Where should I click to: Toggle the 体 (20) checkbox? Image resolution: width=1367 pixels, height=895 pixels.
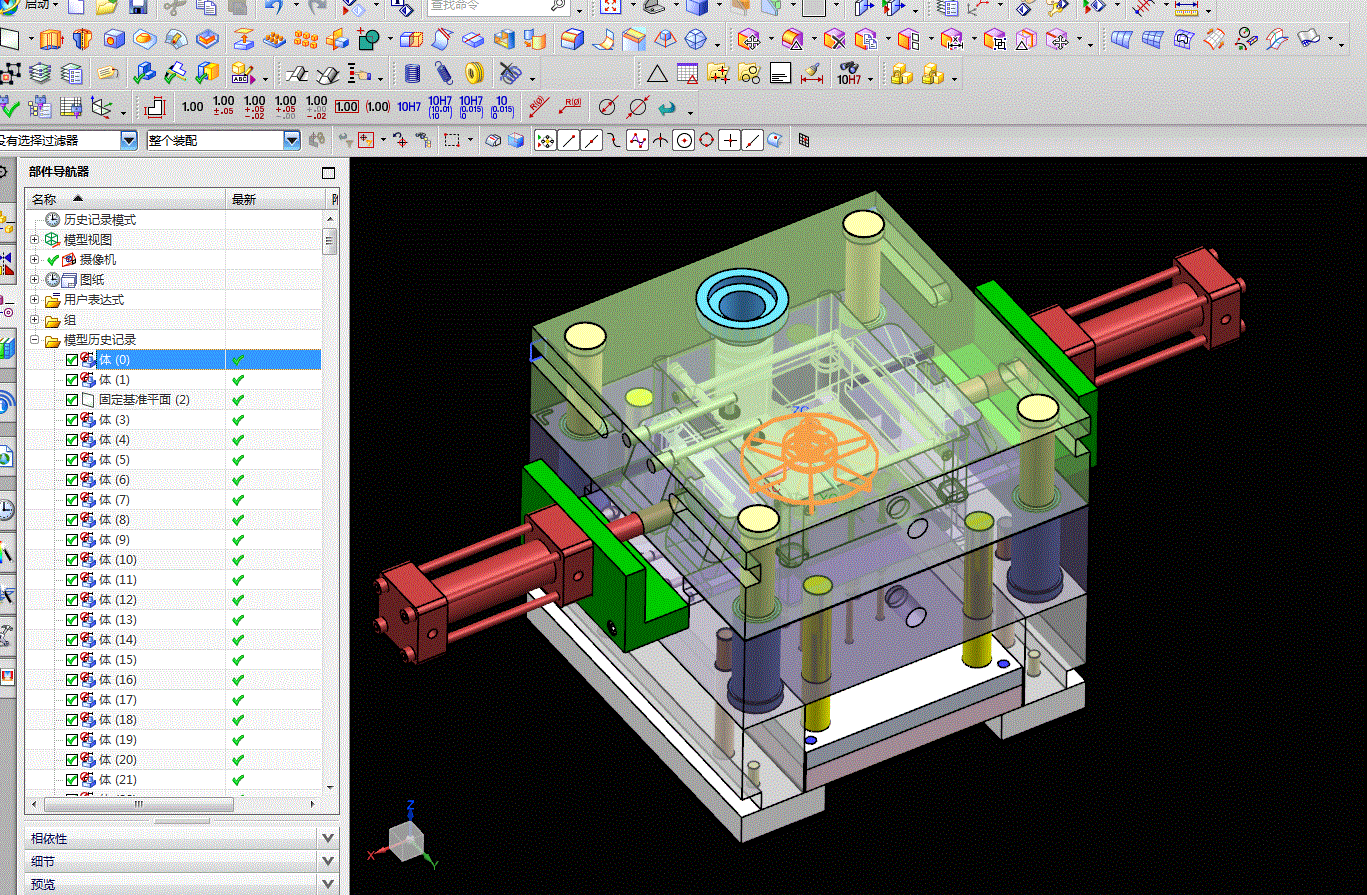[72, 760]
